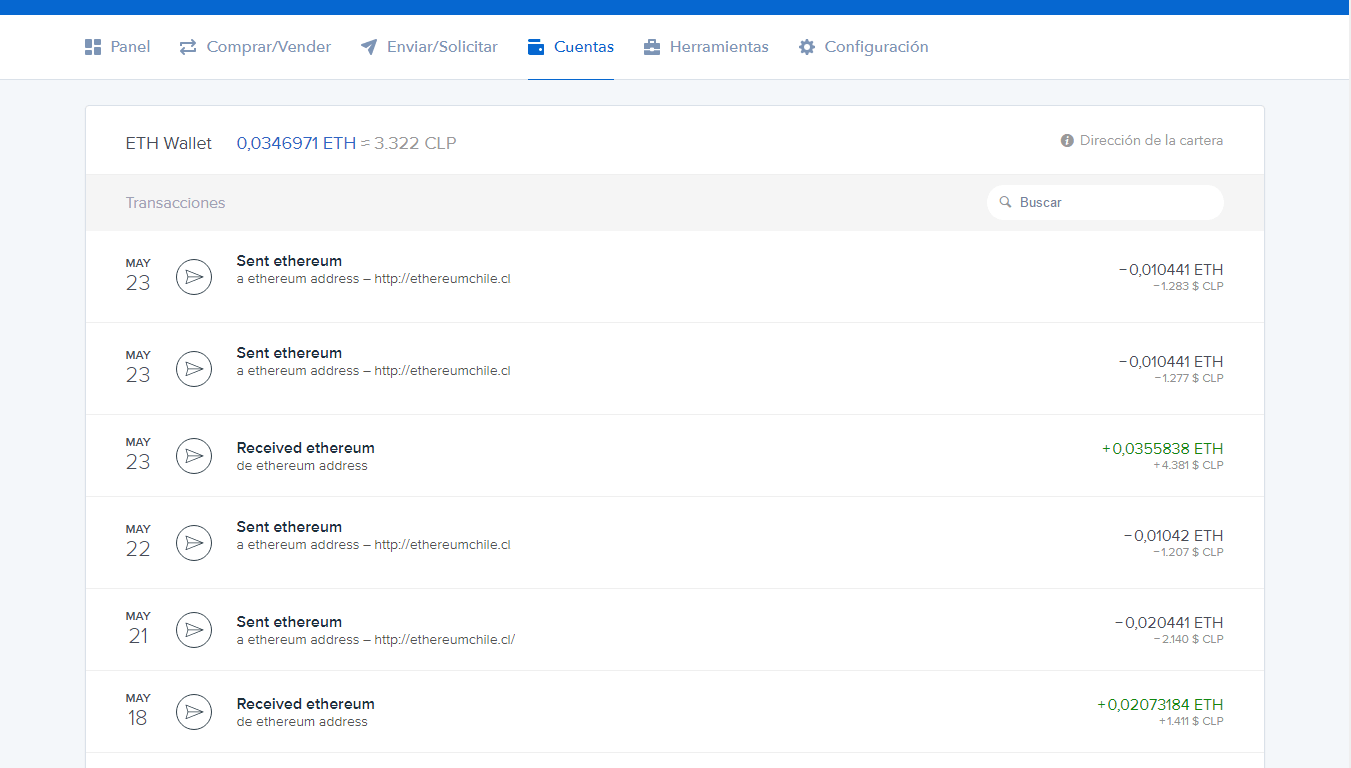The height and width of the screenshot is (768, 1351).
Task: Click send icon of −1.283 $ CLP transaction
Action: tap(194, 277)
